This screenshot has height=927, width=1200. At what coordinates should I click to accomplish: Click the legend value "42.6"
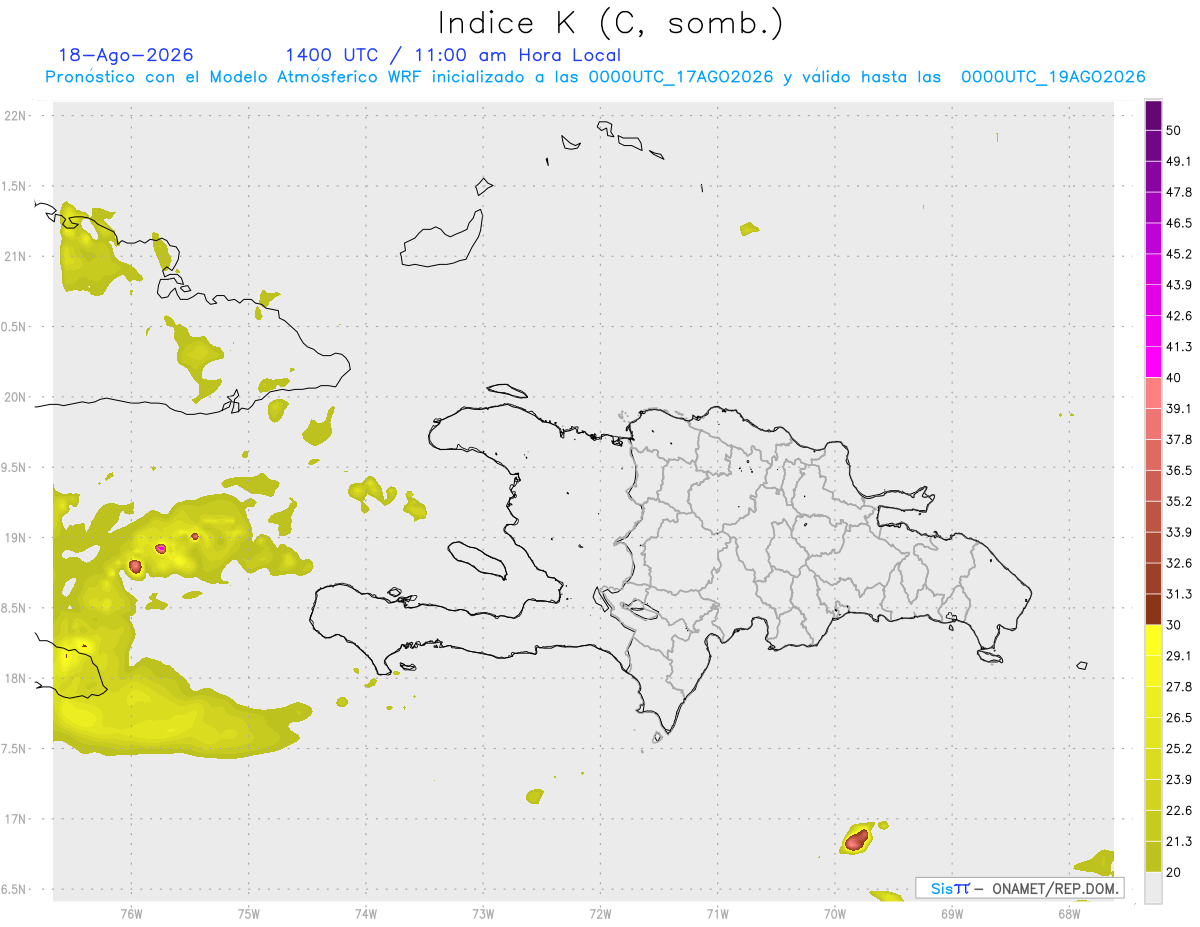[1179, 316]
